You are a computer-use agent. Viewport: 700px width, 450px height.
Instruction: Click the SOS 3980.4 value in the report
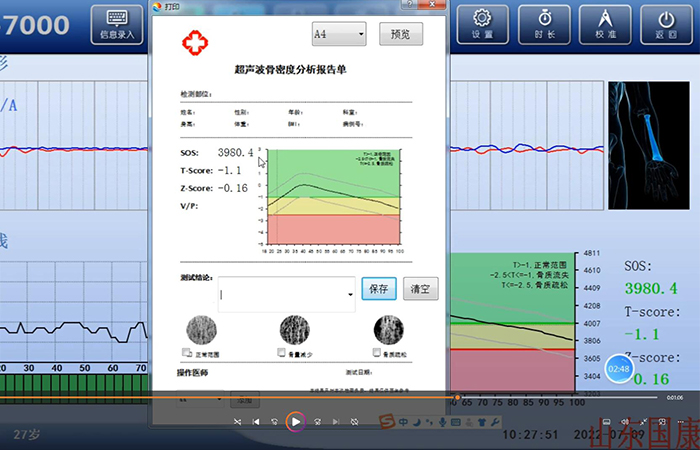(x=235, y=153)
